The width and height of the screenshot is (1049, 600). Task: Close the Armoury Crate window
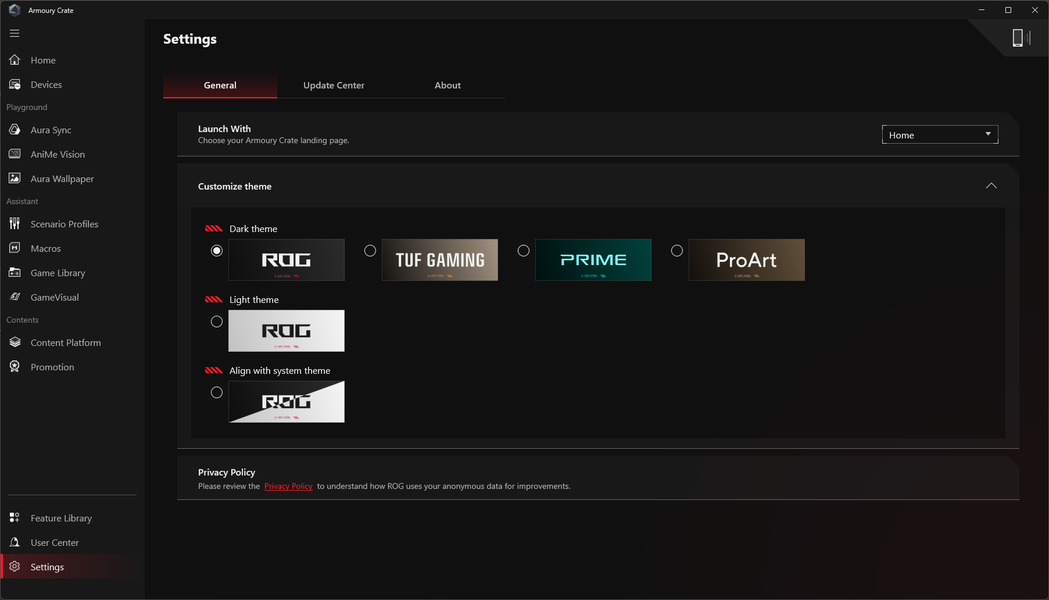[1035, 10]
